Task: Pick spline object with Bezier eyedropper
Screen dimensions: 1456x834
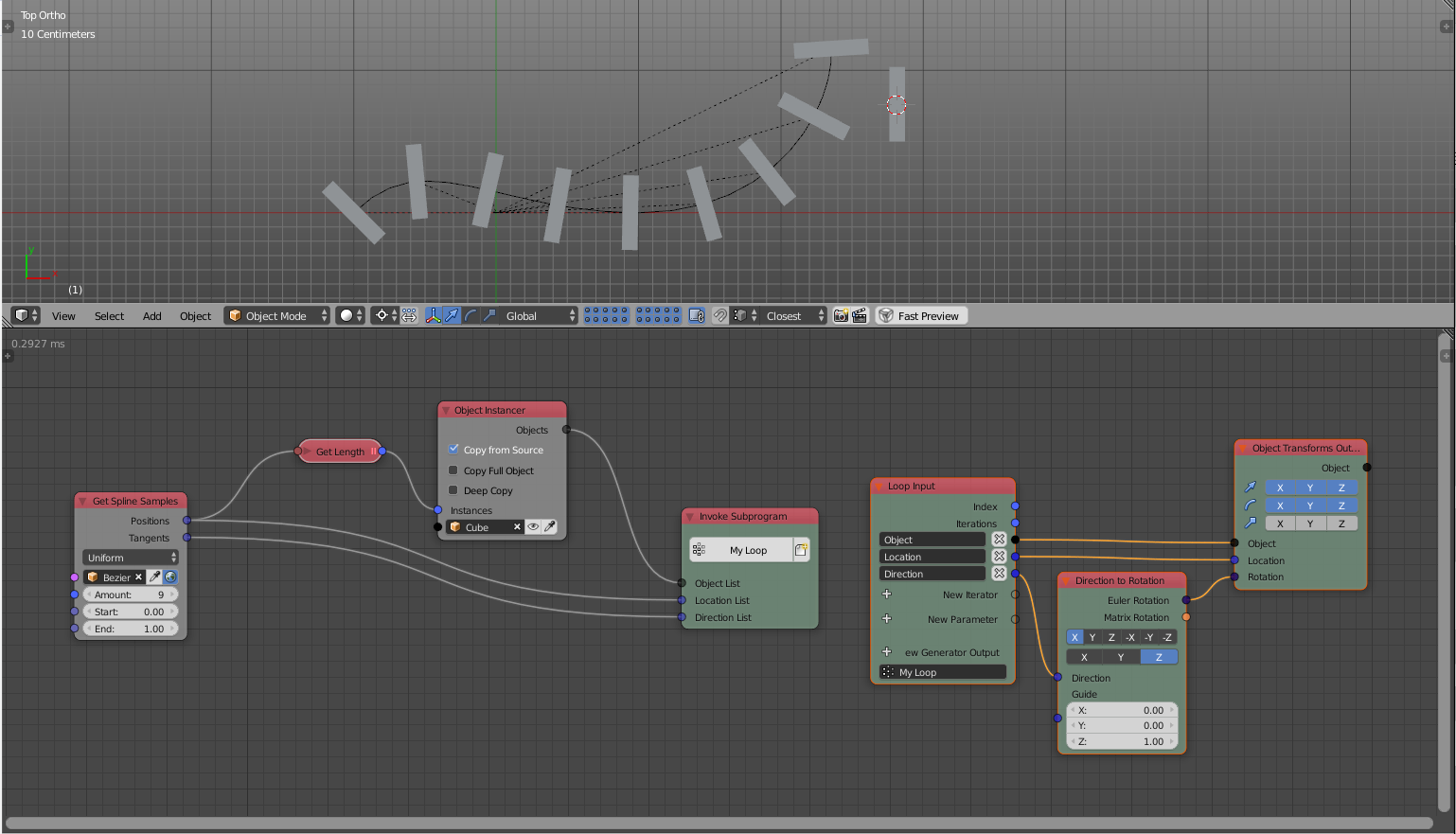Action: click(155, 577)
